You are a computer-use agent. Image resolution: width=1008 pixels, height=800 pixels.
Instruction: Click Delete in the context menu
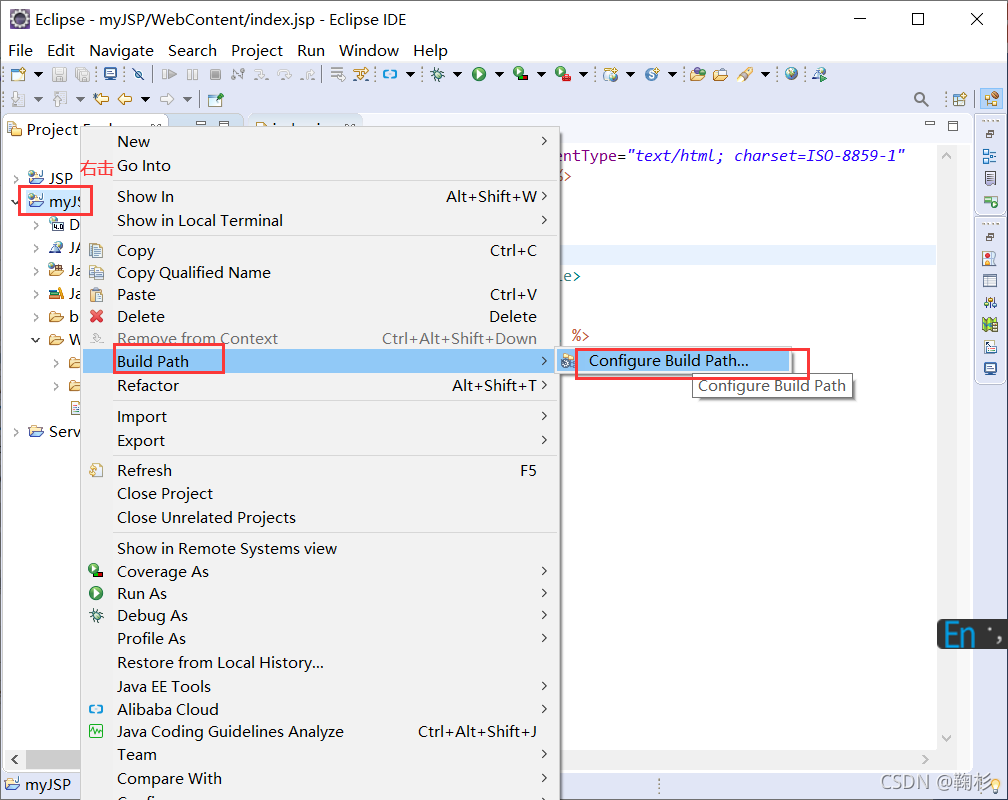coord(320,317)
